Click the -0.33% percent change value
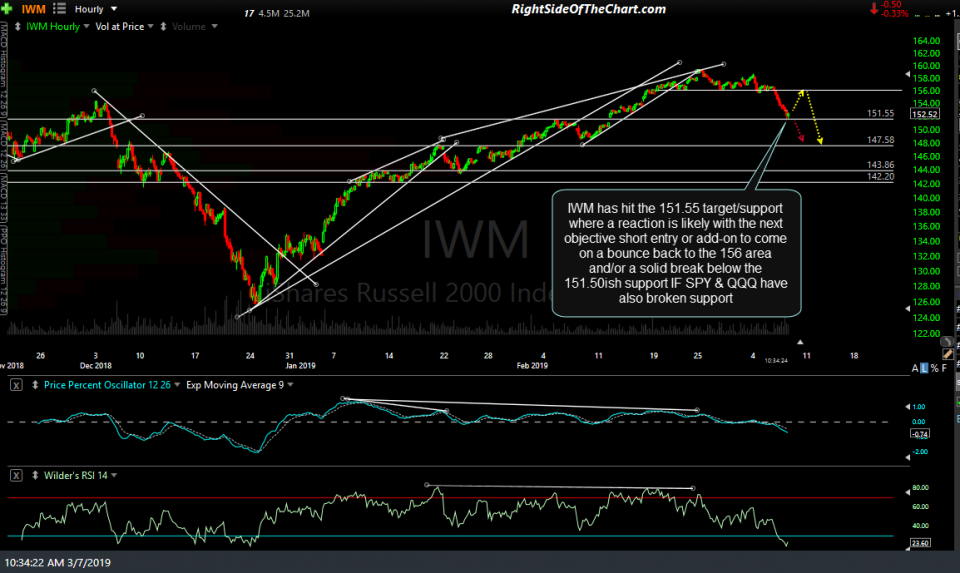Screen dimensions: 960x573 [x=894, y=13]
